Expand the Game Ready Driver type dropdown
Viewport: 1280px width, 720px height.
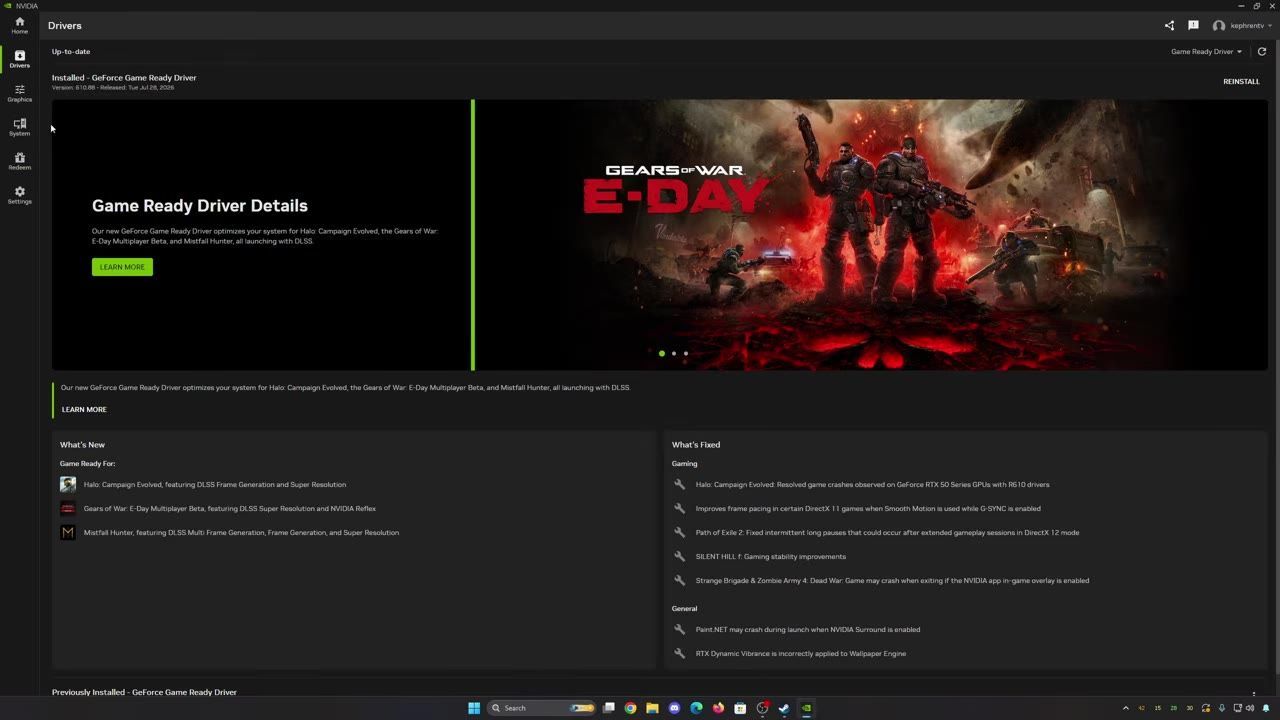(x=1206, y=52)
